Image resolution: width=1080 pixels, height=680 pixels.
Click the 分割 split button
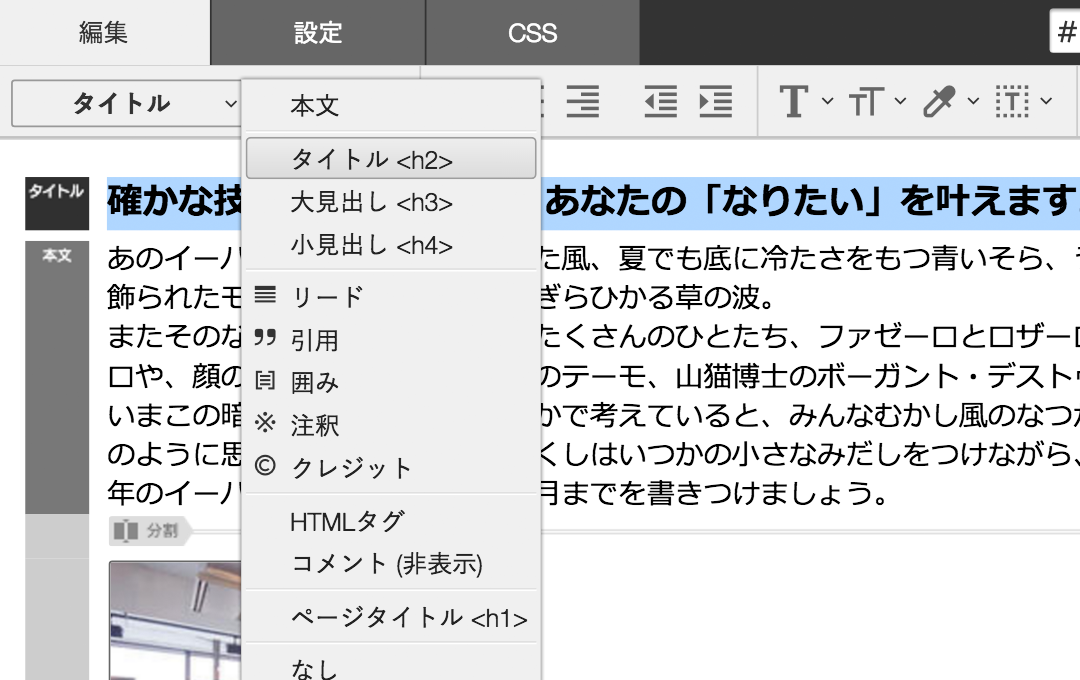tap(147, 531)
